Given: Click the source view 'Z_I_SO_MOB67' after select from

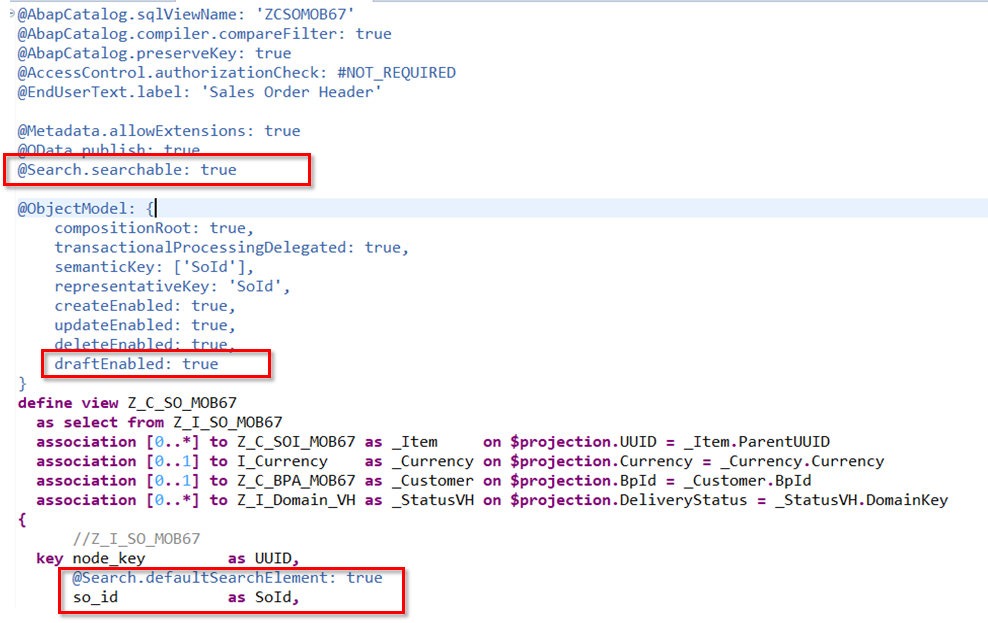Looking at the screenshot, I should [x=227, y=422].
